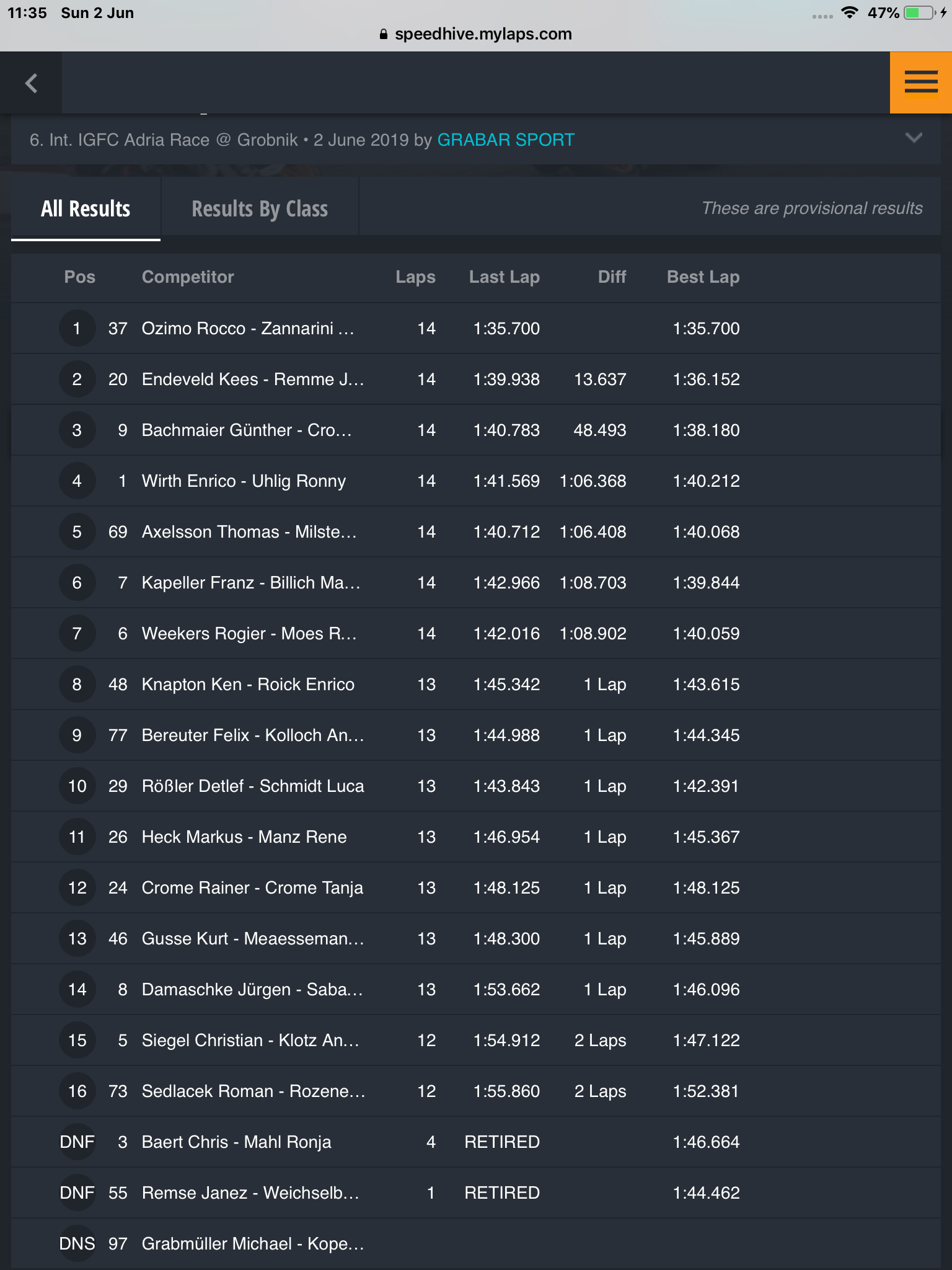Sort by the Laps column header
The height and width of the screenshot is (1270, 952).
[415, 277]
